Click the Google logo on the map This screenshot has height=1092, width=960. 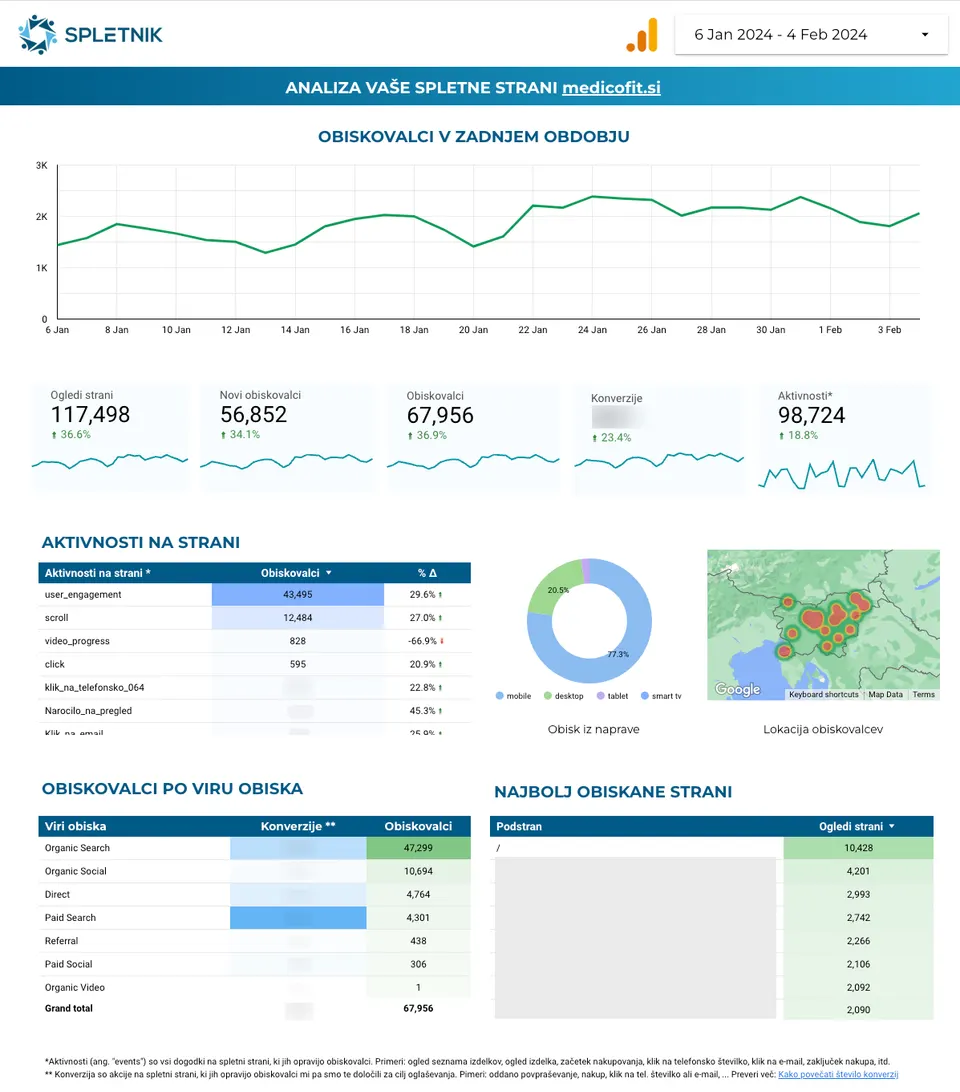pyautogui.click(x=737, y=689)
